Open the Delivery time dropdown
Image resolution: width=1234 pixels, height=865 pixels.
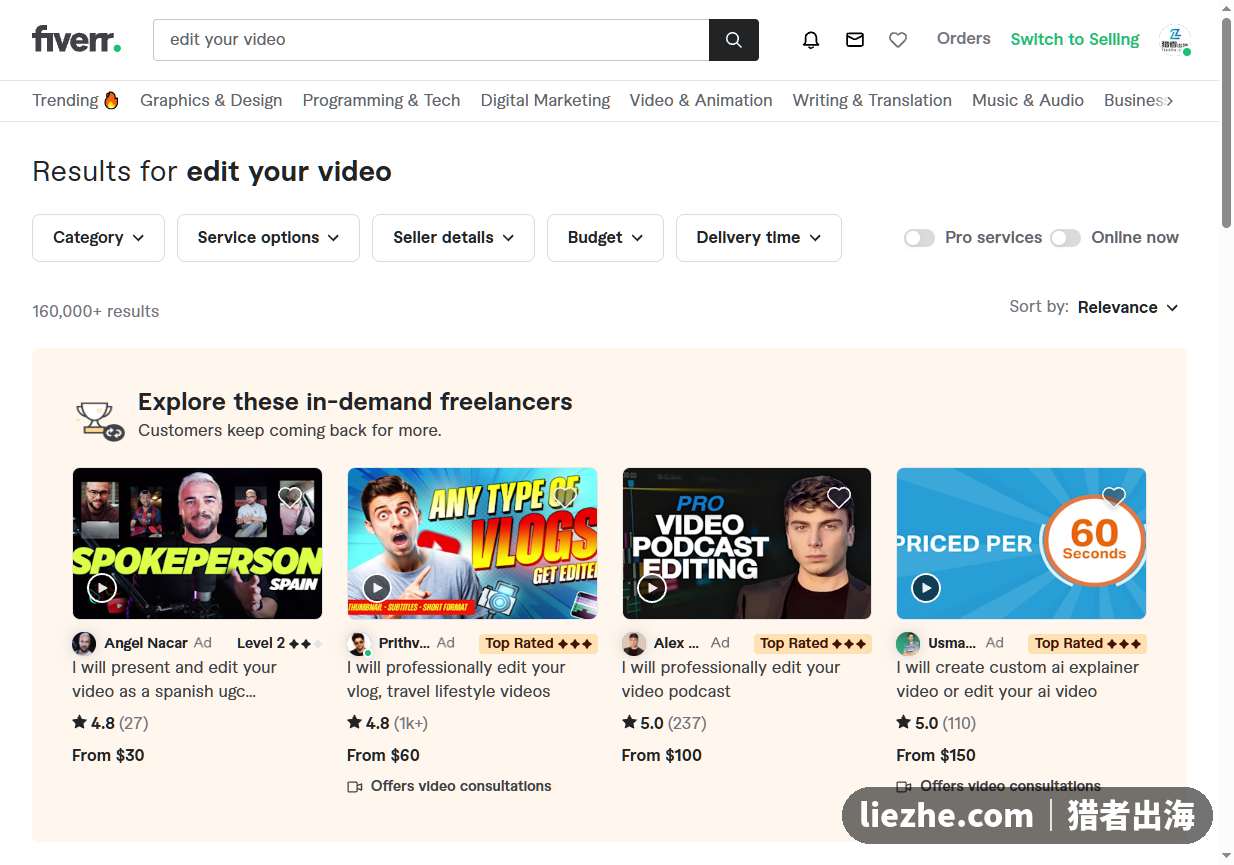[x=759, y=238]
